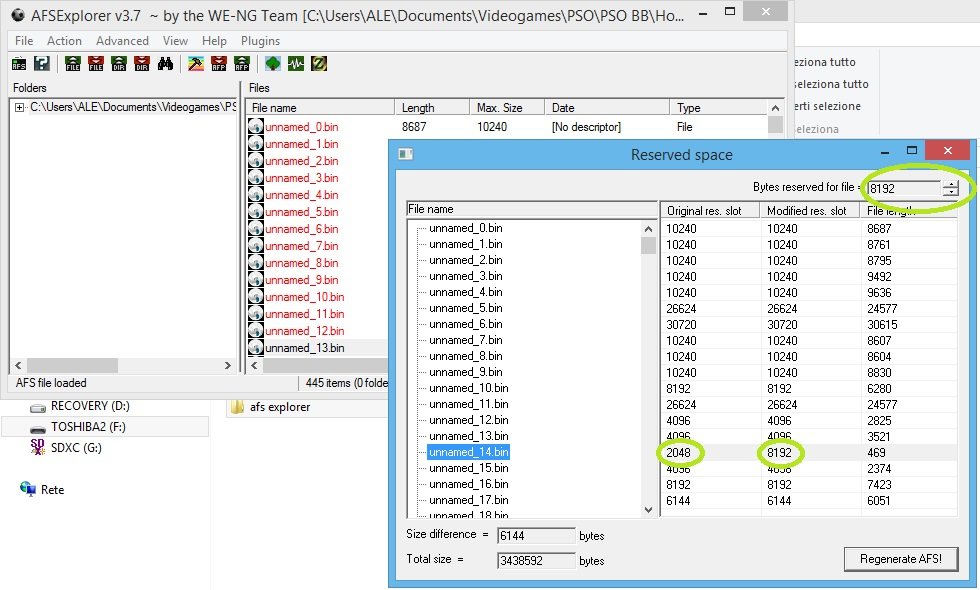Open the Advanced menu
Image resolution: width=980 pixels, height=590 pixels.
click(x=122, y=41)
